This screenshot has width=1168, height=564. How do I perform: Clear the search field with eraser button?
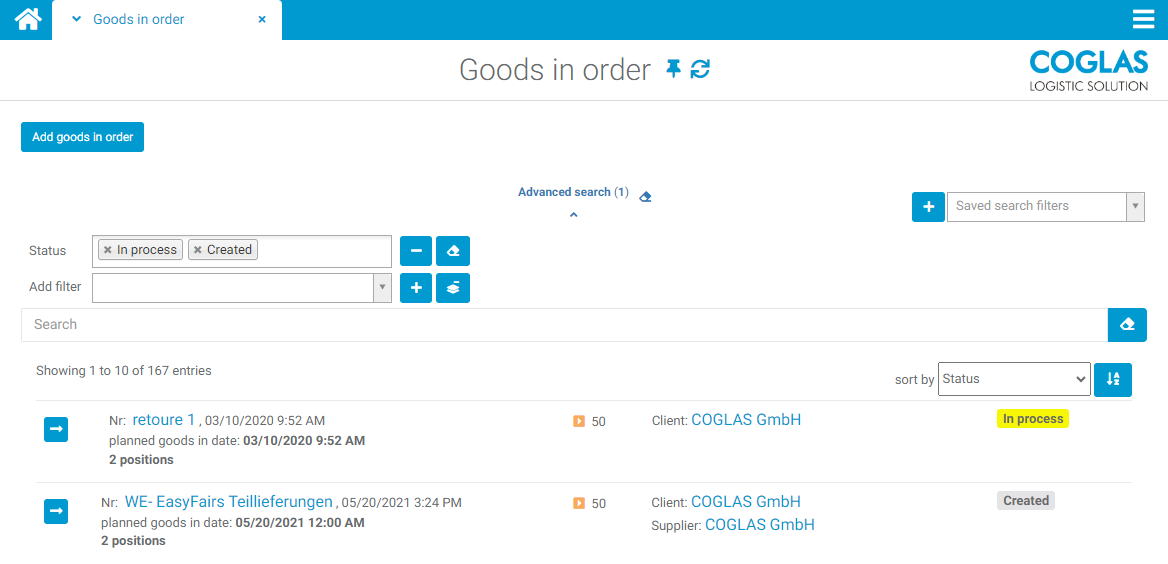1127,325
